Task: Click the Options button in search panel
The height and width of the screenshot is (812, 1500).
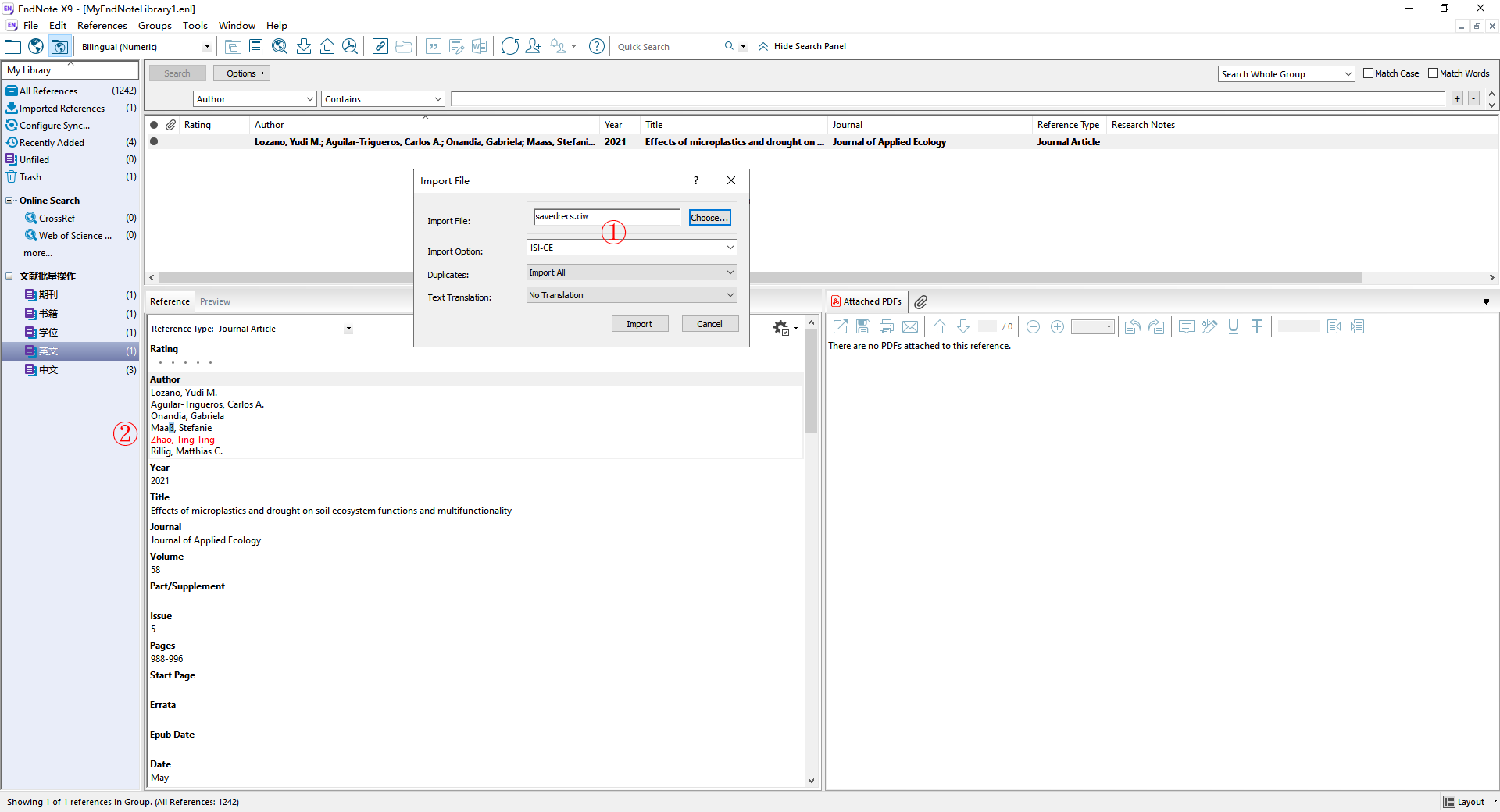Action: tap(241, 73)
